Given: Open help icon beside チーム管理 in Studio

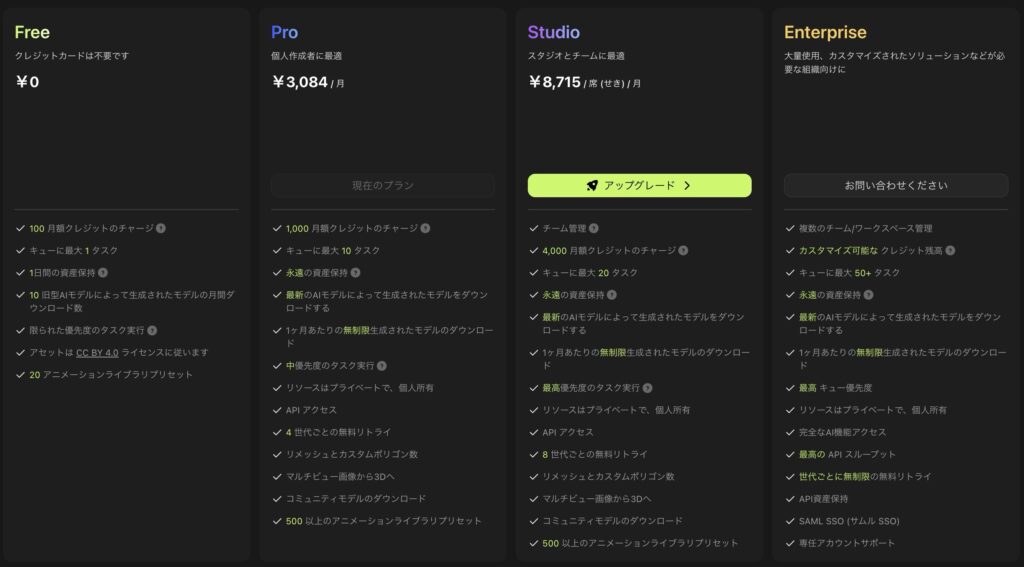Looking at the screenshot, I should 594,229.
